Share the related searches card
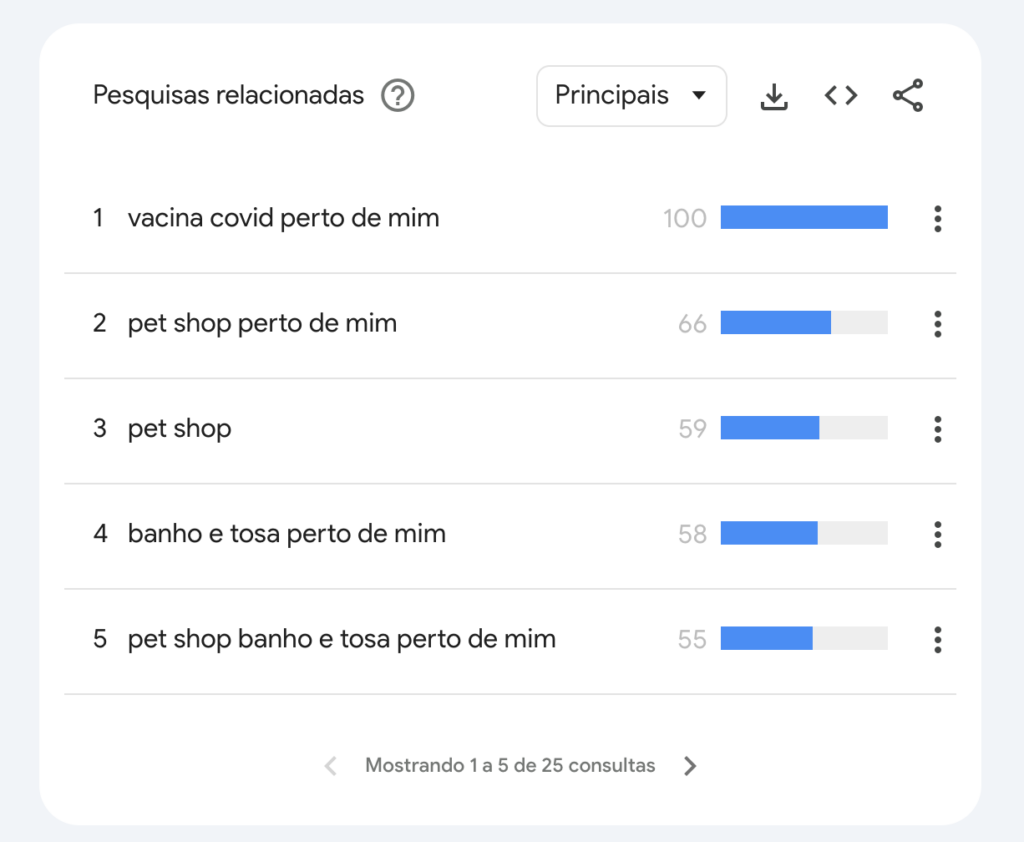Image resolution: width=1024 pixels, height=842 pixels. [x=908, y=95]
